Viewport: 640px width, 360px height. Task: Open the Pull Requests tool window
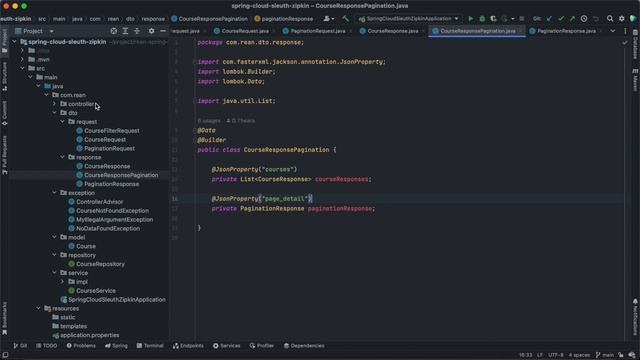click(x=4, y=155)
